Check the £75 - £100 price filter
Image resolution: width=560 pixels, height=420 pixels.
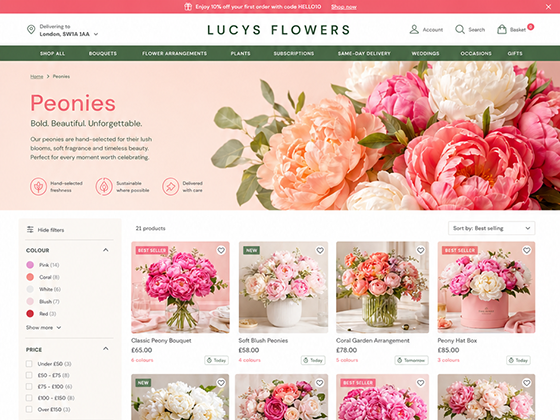[x=29, y=386]
